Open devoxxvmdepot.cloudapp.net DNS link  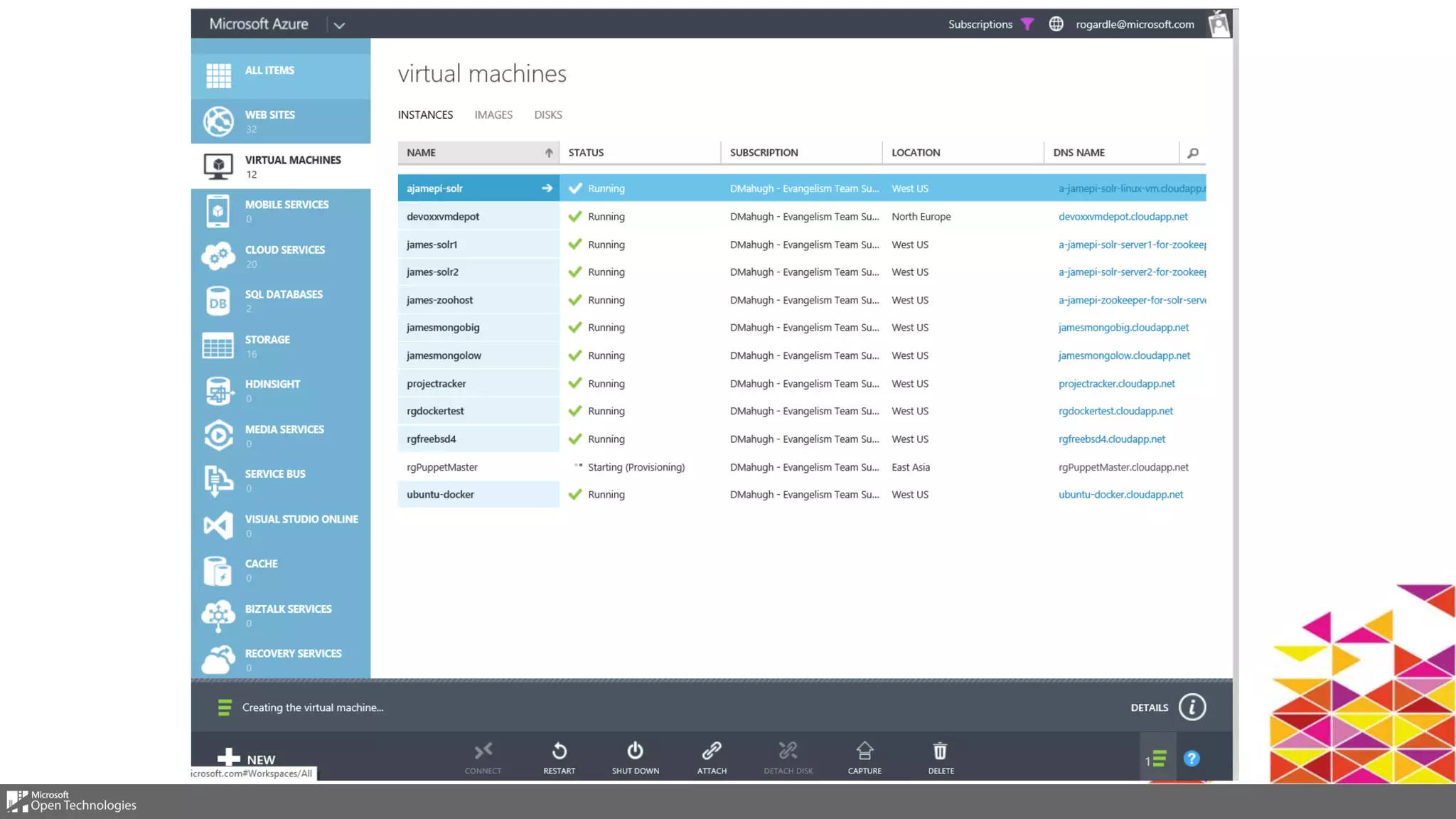coord(1123,217)
